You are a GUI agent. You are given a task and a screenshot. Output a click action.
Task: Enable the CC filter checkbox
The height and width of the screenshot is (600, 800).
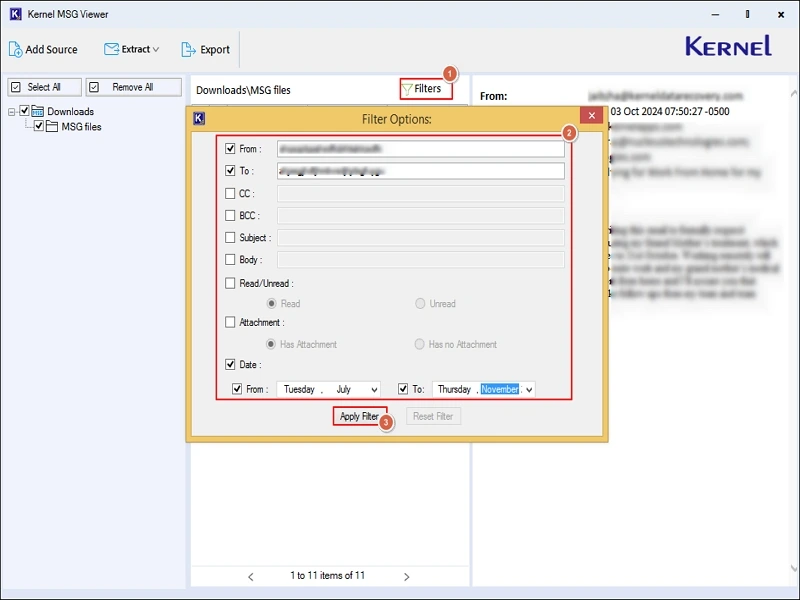(230, 194)
